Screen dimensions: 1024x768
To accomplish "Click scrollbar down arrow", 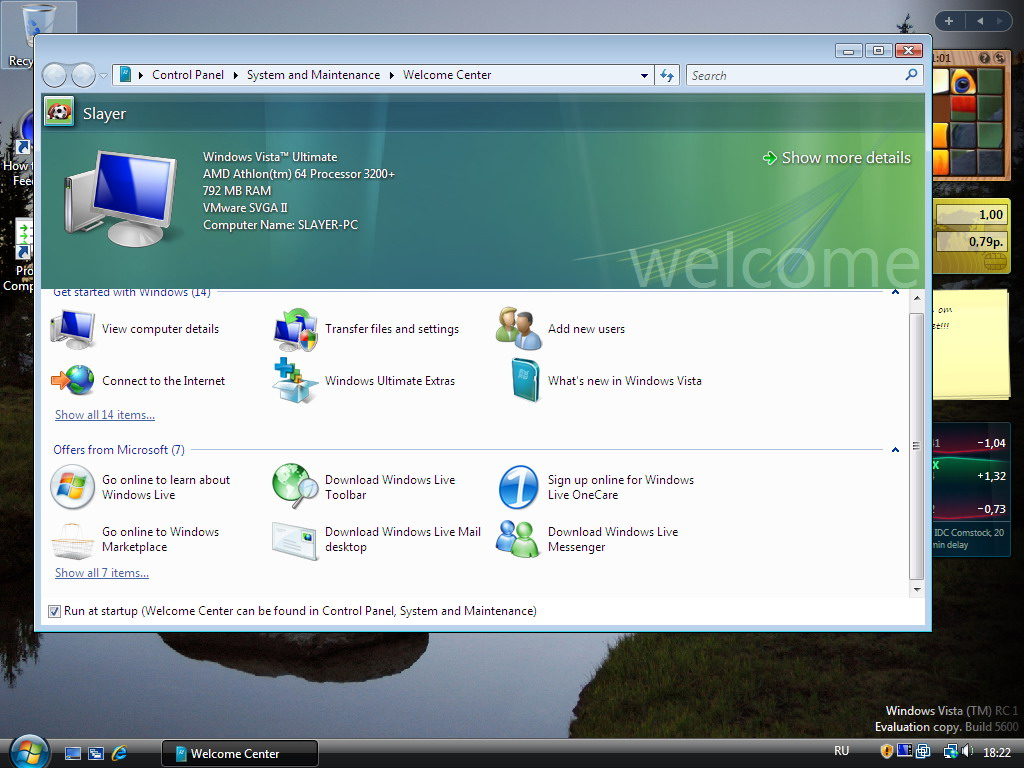I will point(917,589).
